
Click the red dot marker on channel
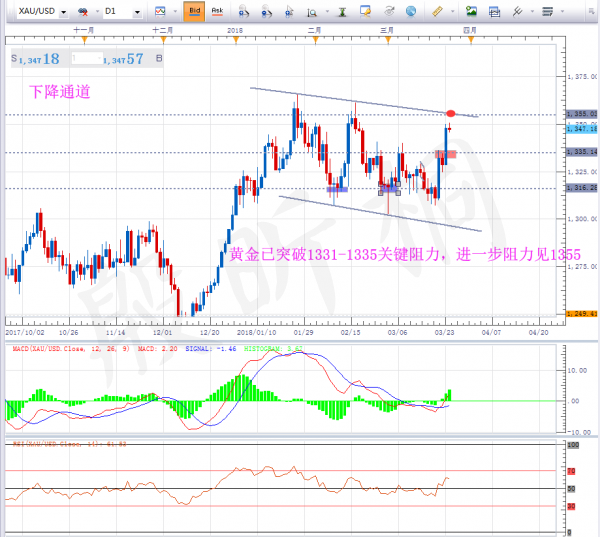click(452, 113)
